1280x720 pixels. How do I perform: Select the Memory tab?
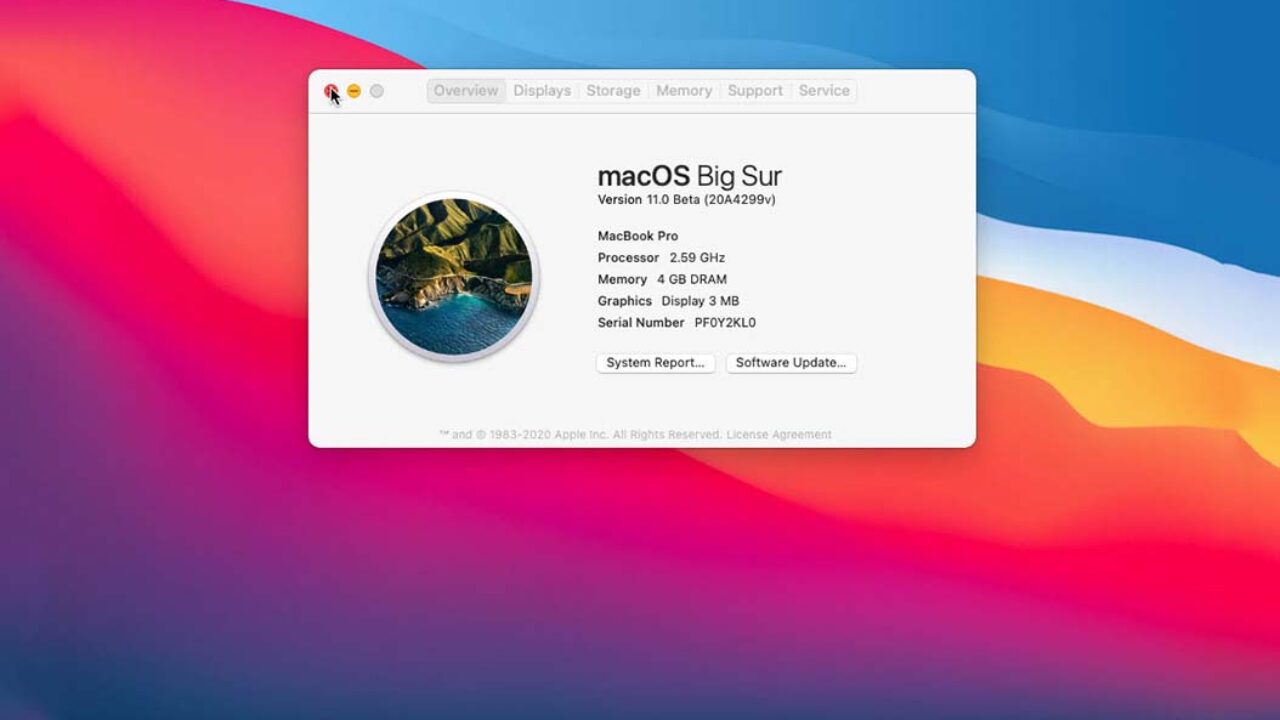click(684, 91)
